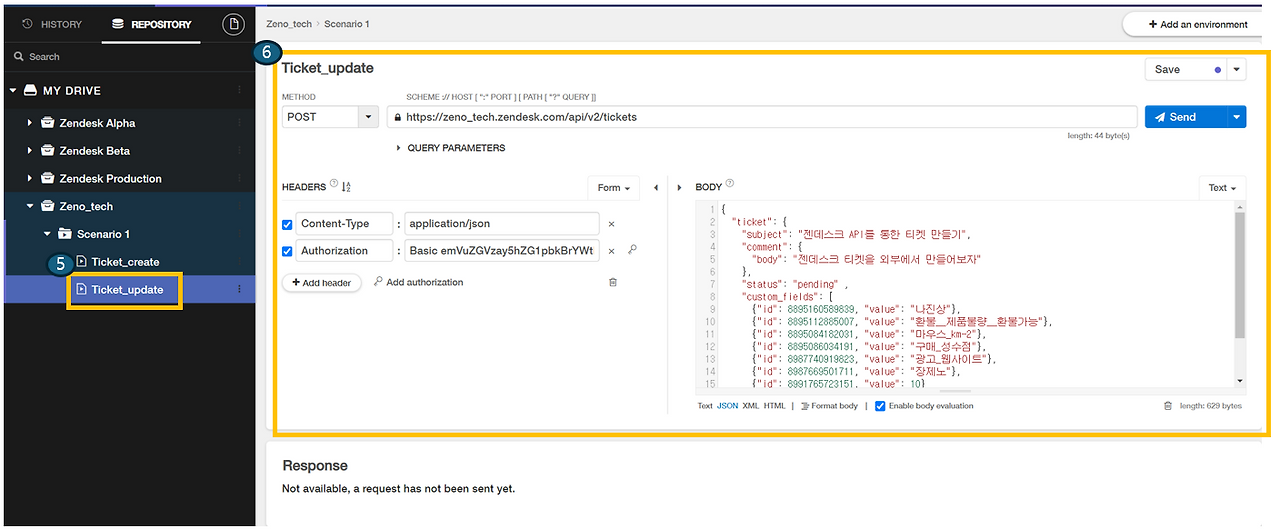Toggle Enable body evaluation checkbox
Screen dimensions: 1280x529
tap(880, 406)
